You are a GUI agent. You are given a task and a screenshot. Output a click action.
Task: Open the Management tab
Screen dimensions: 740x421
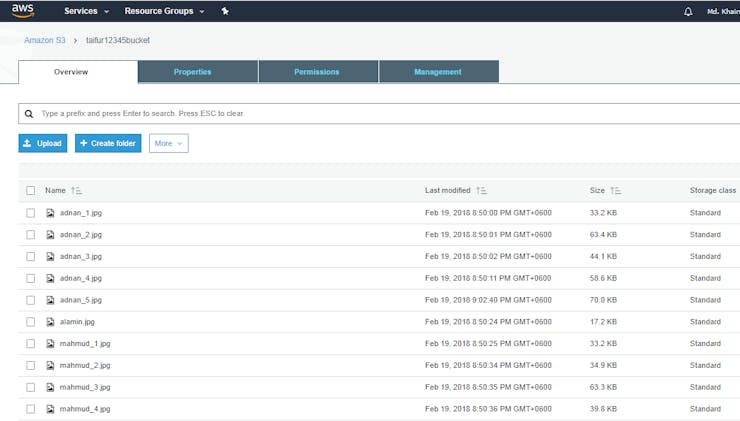click(x=438, y=72)
